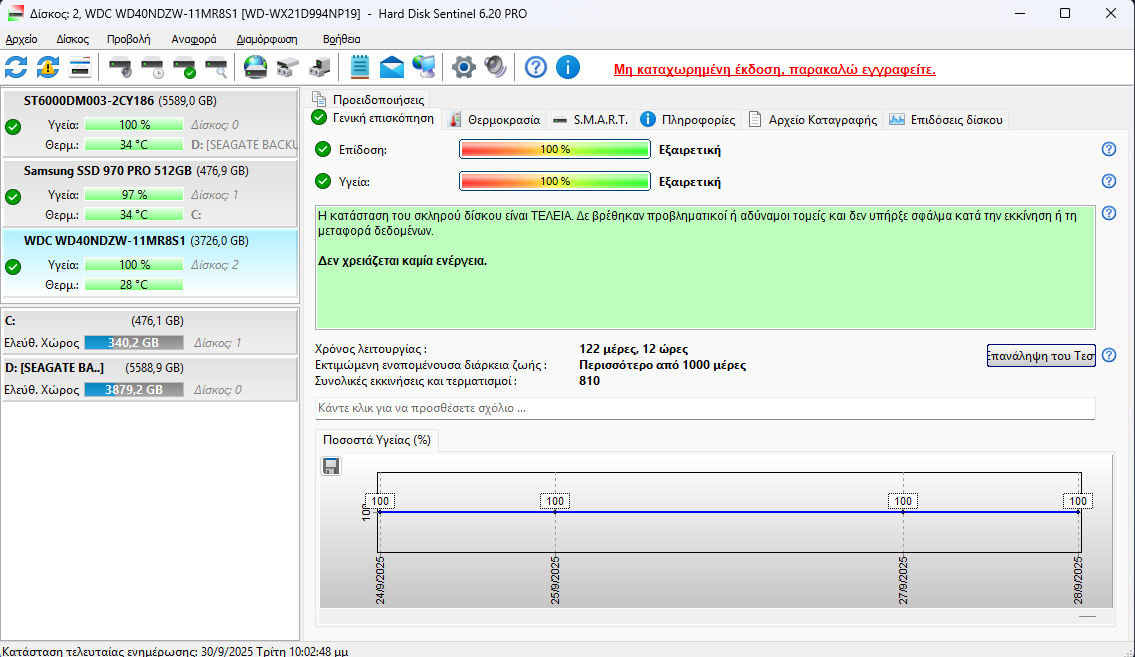Open the blue envelope email report icon
The width and height of the screenshot is (1135, 657).
[391, 67]
